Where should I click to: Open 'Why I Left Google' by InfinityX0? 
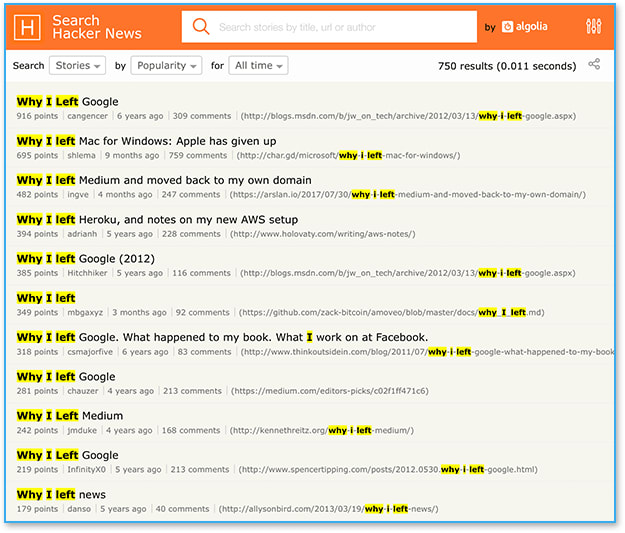(x=67, y=455)
